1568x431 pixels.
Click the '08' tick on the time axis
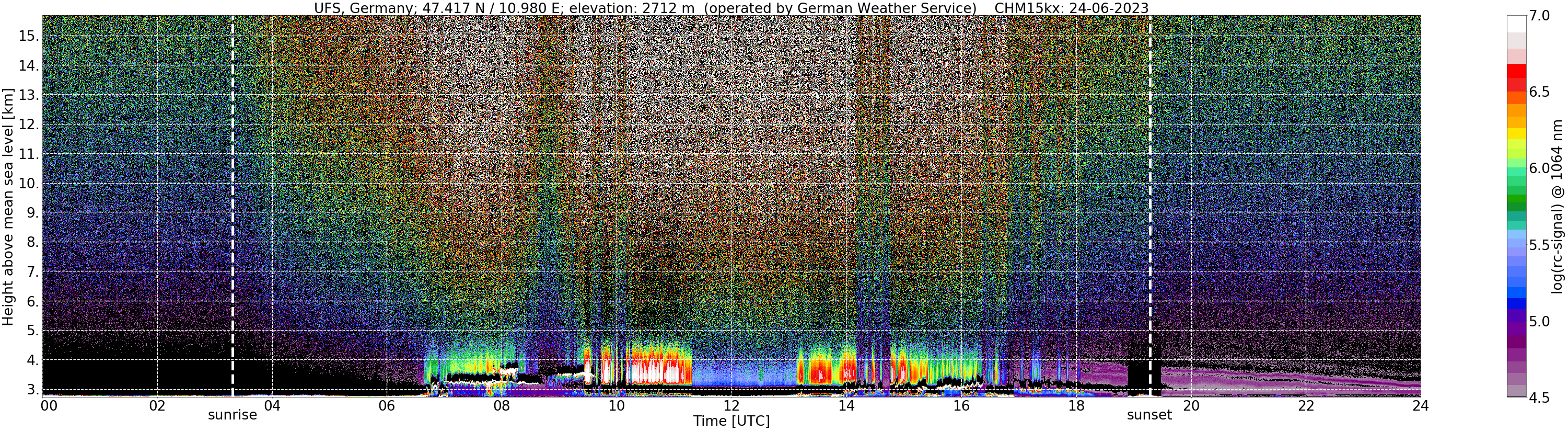(502, 405)
